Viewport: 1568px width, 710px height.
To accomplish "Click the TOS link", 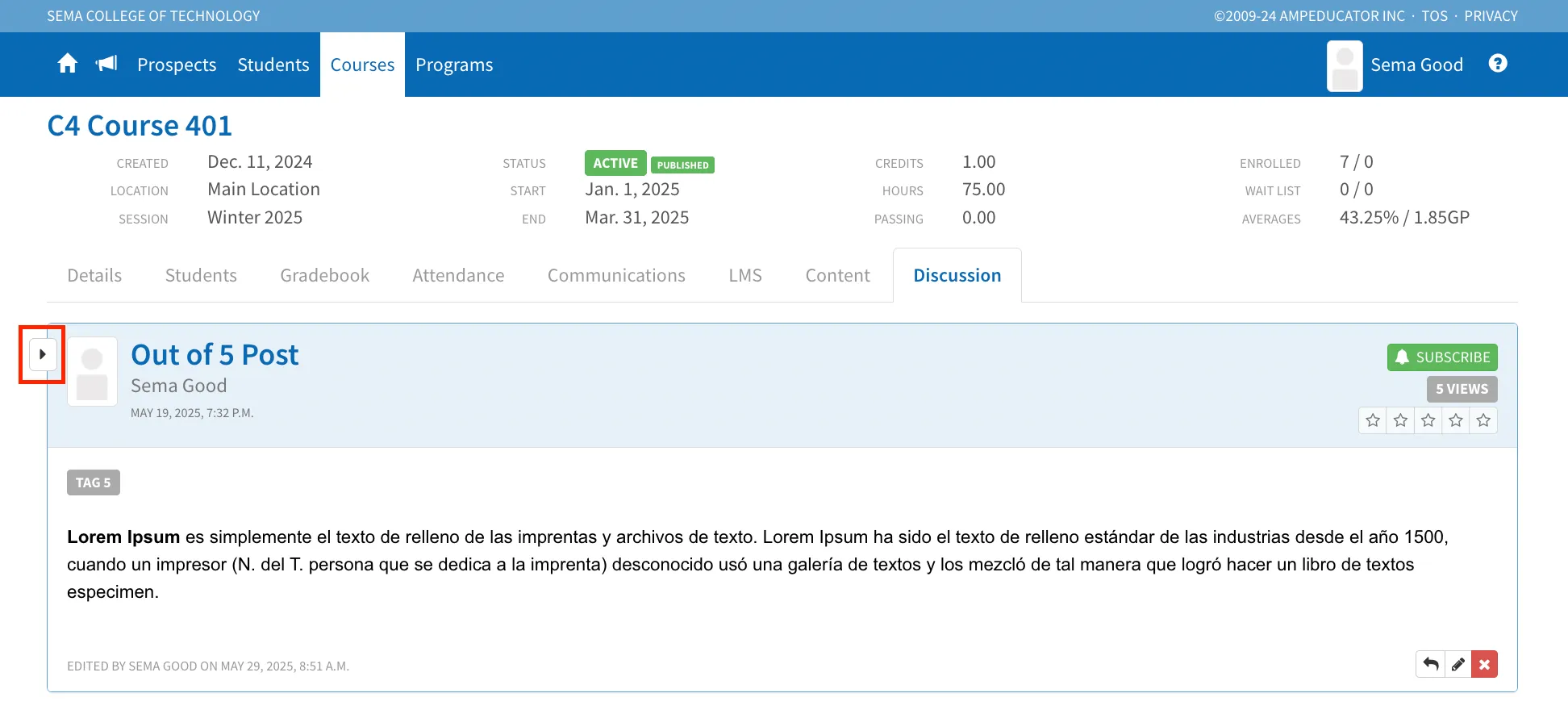I will click(x=1434, y=16).
